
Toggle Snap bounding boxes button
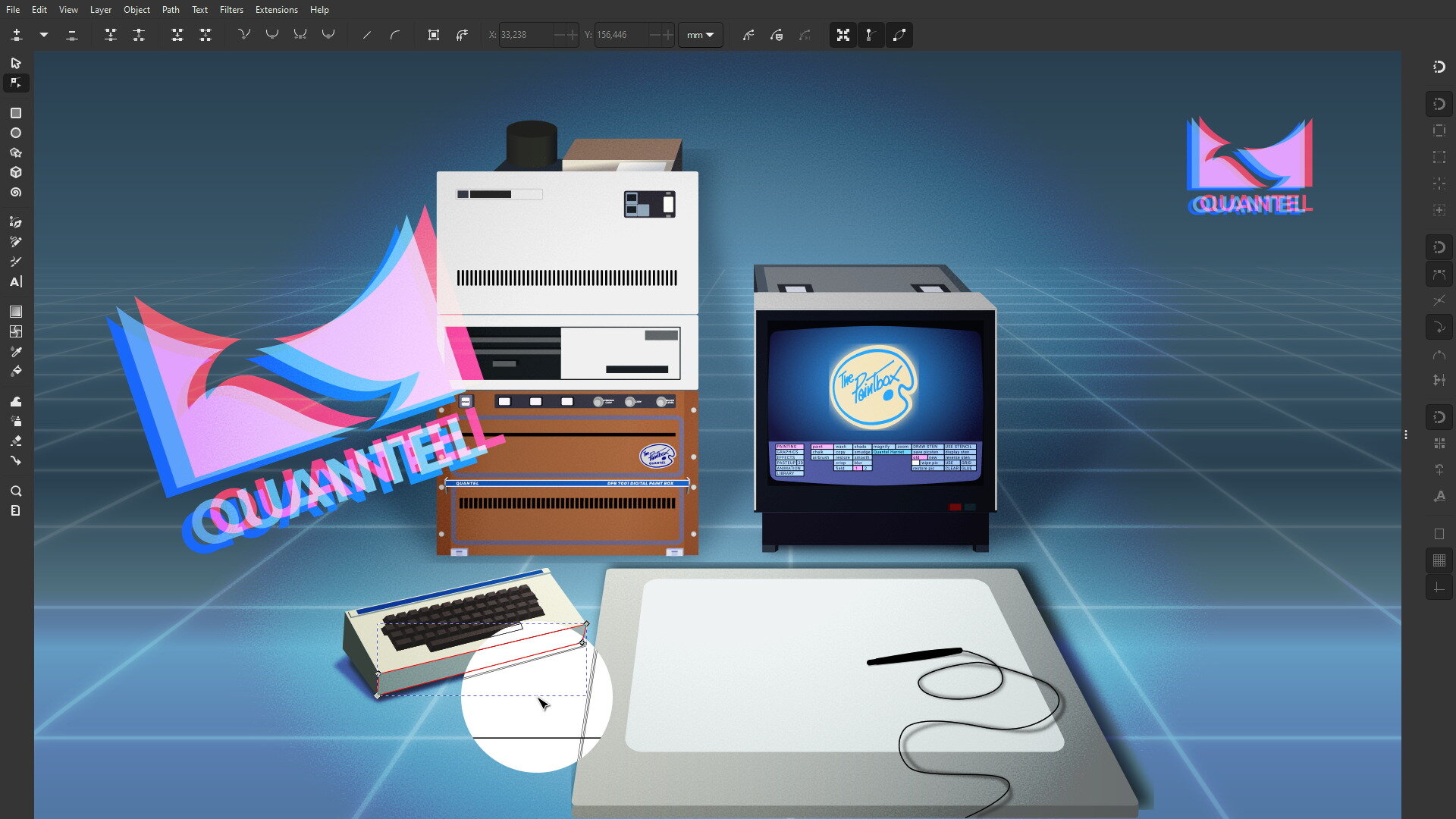point(1439,104)
